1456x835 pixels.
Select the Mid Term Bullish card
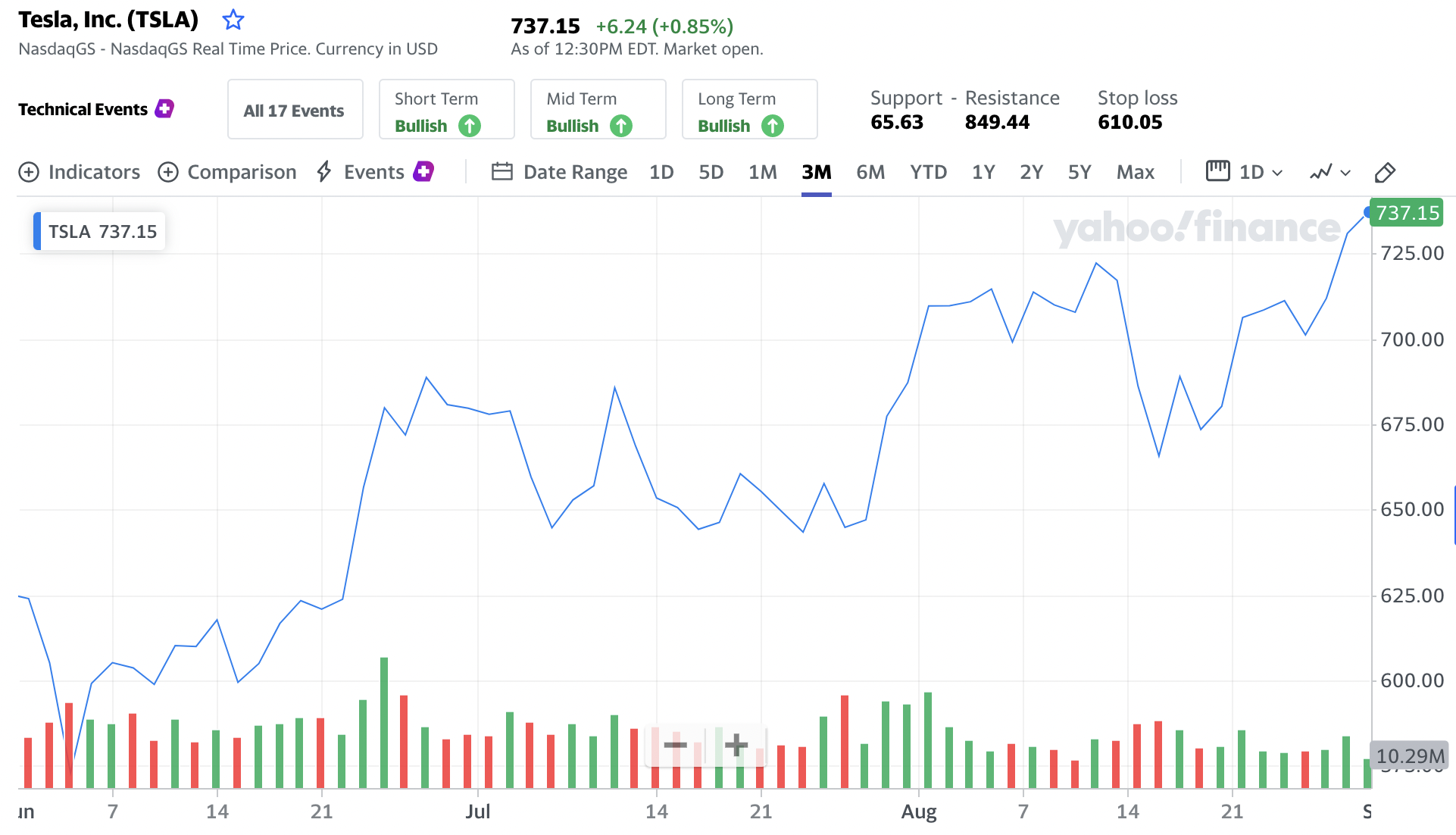[598, 110]
